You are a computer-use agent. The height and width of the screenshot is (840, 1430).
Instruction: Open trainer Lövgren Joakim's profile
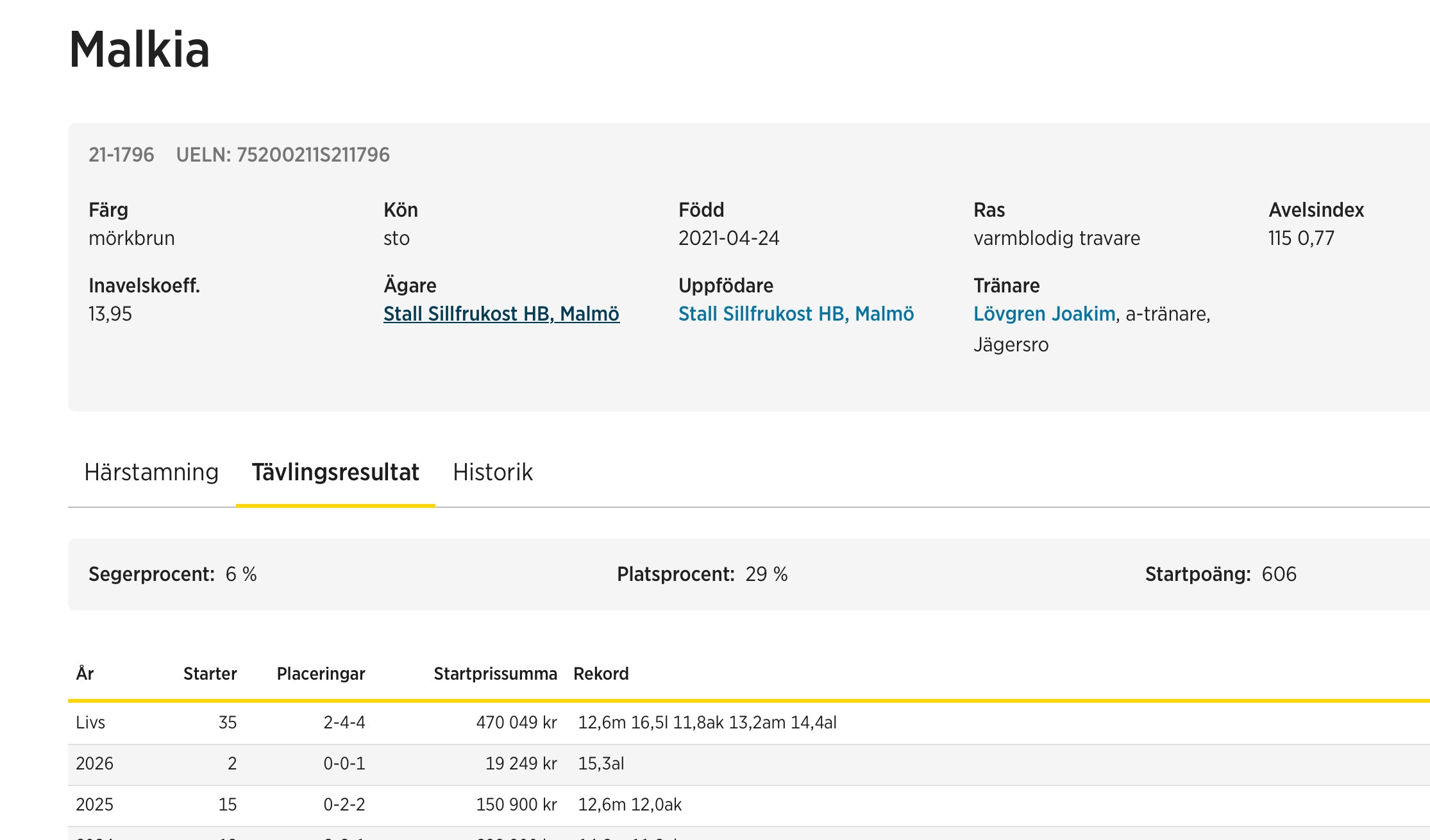point(1044,314)
